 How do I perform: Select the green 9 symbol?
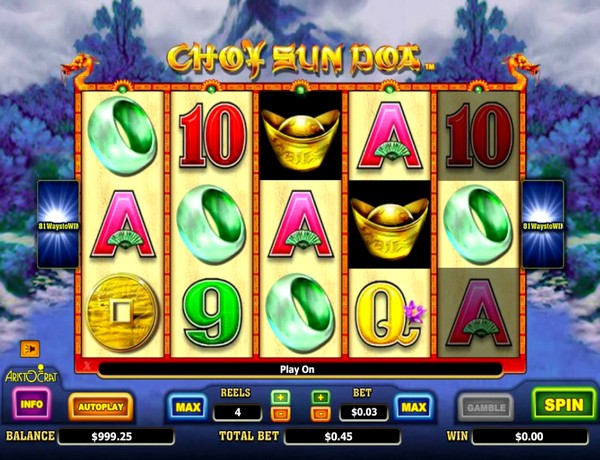[x=212, y=312]
